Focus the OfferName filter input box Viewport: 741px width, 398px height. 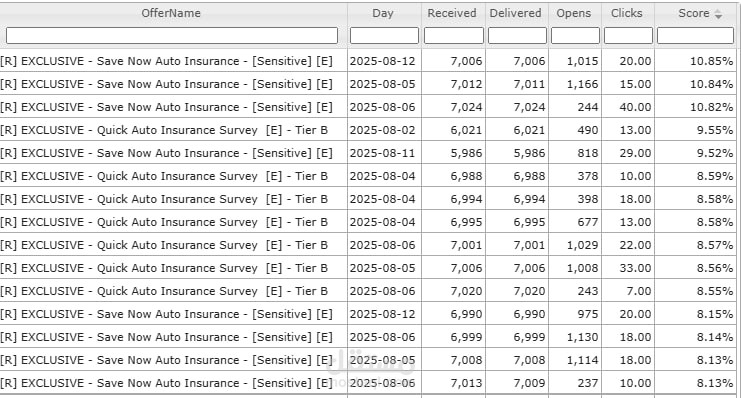pos(172,35)
